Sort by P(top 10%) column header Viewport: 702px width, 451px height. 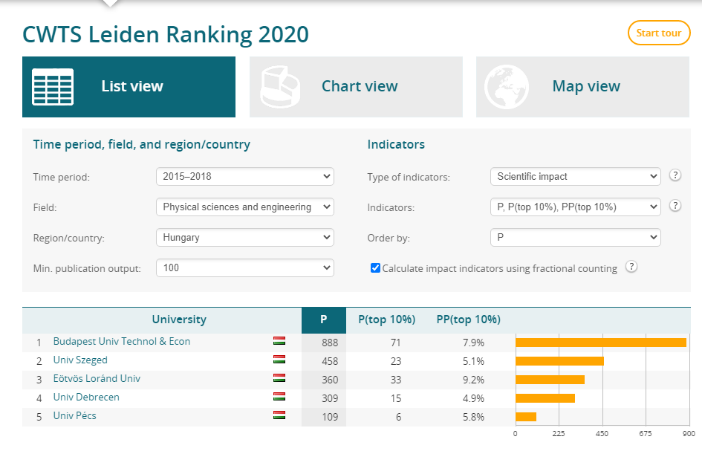387,319
